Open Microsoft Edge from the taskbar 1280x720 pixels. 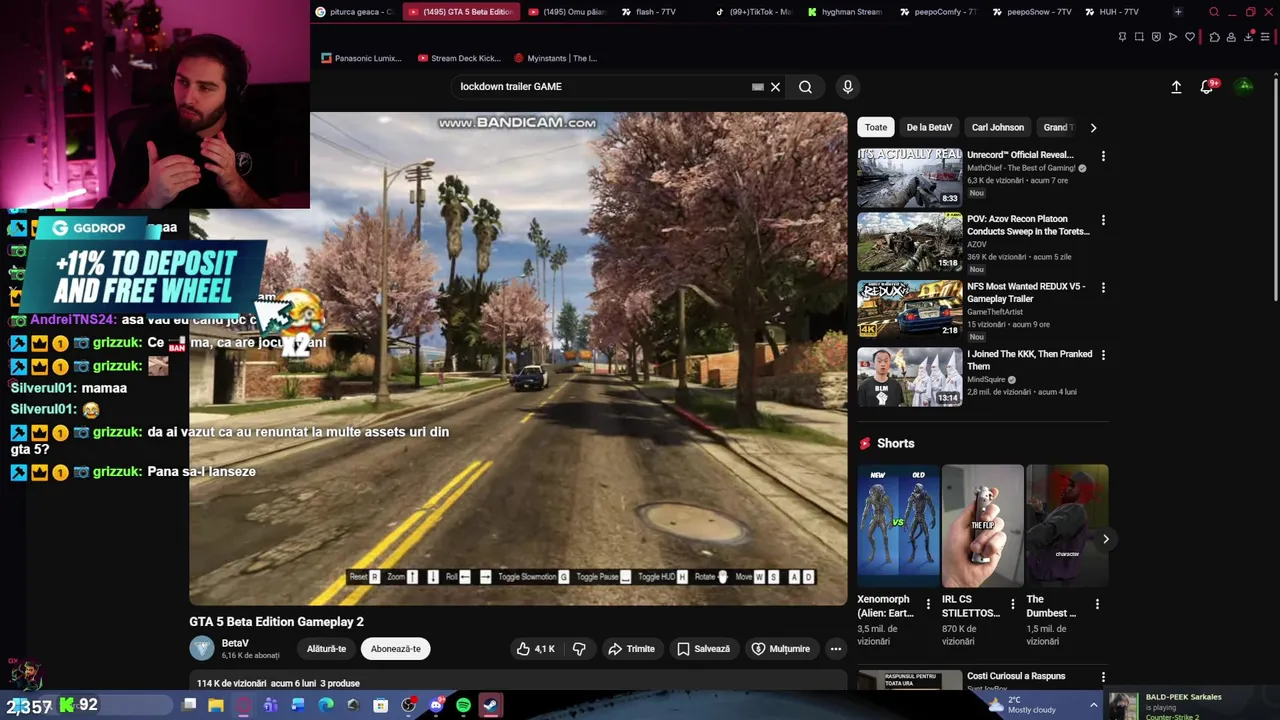click(326, 705)
